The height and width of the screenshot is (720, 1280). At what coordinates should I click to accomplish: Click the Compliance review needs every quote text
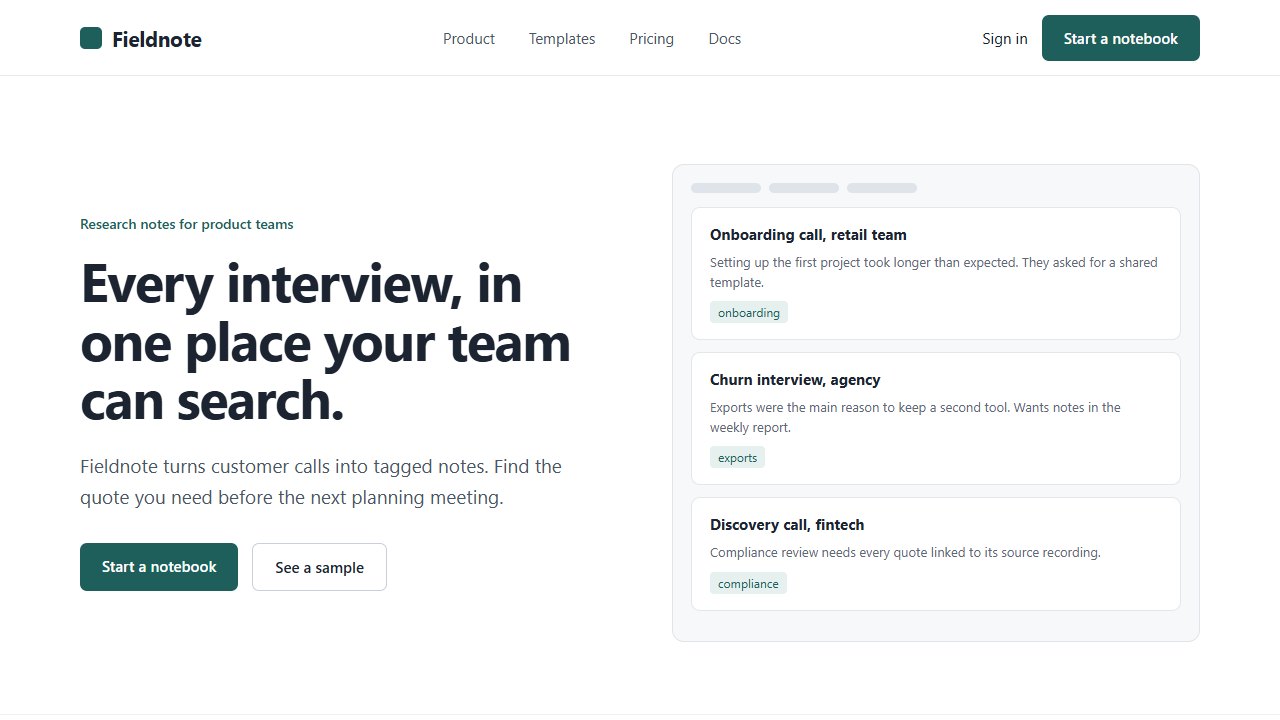pos(905,552)
